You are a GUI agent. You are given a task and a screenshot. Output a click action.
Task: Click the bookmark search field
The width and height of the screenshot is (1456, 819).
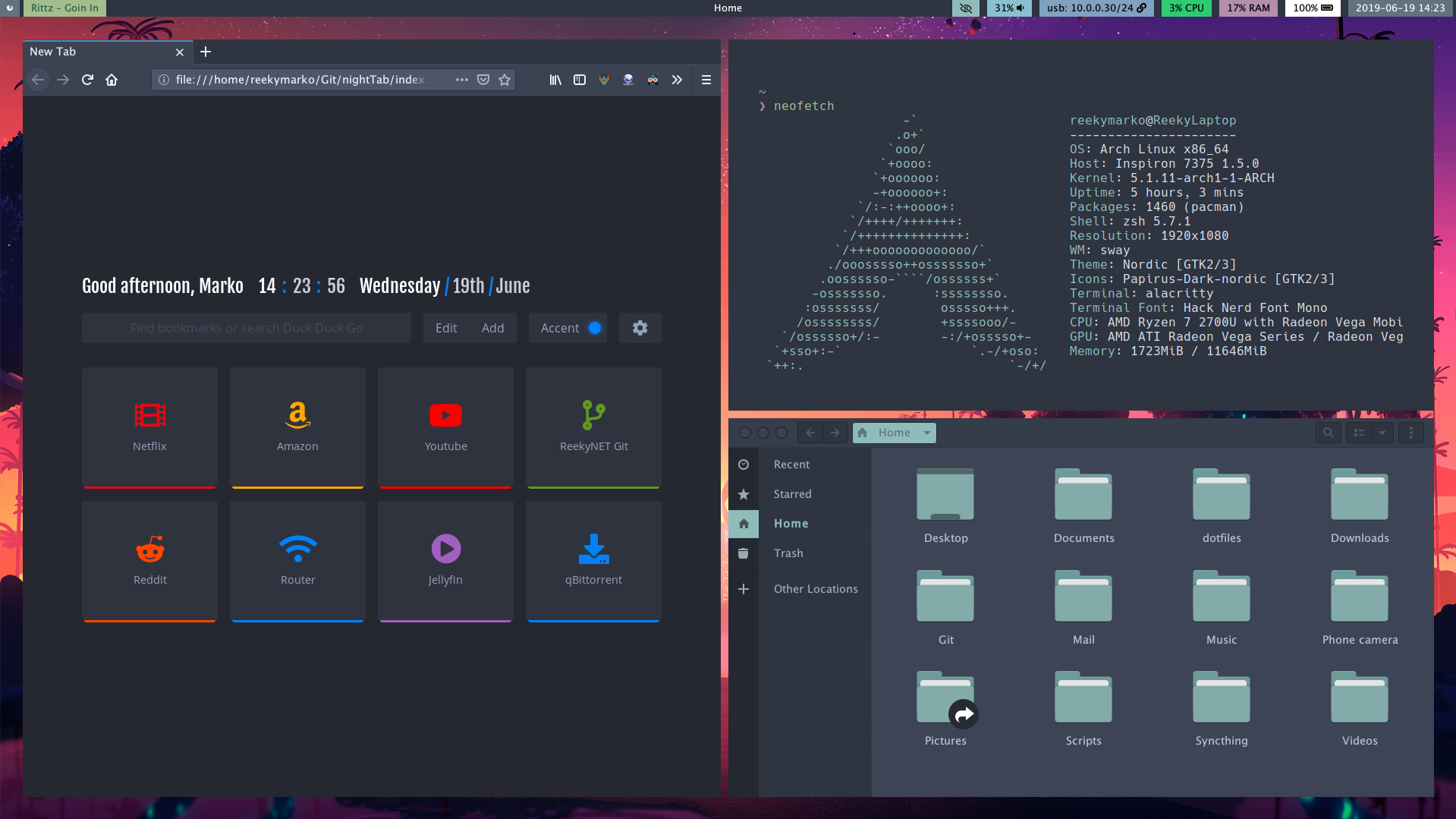247,328
